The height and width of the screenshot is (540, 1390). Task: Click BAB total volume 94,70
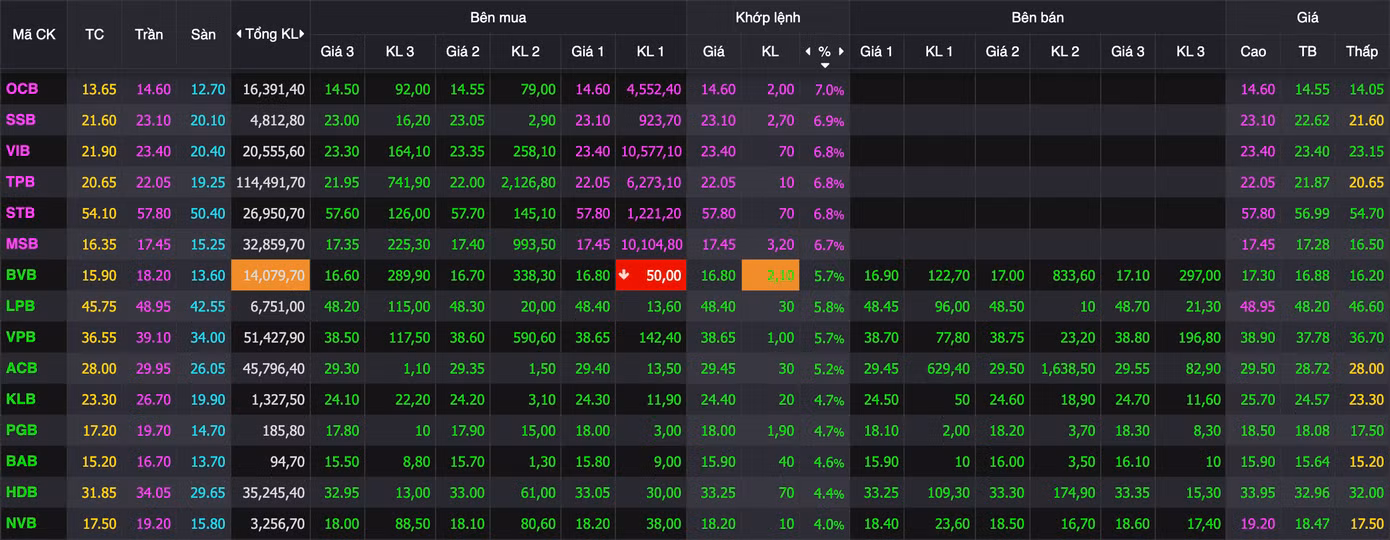pos(288,461)
